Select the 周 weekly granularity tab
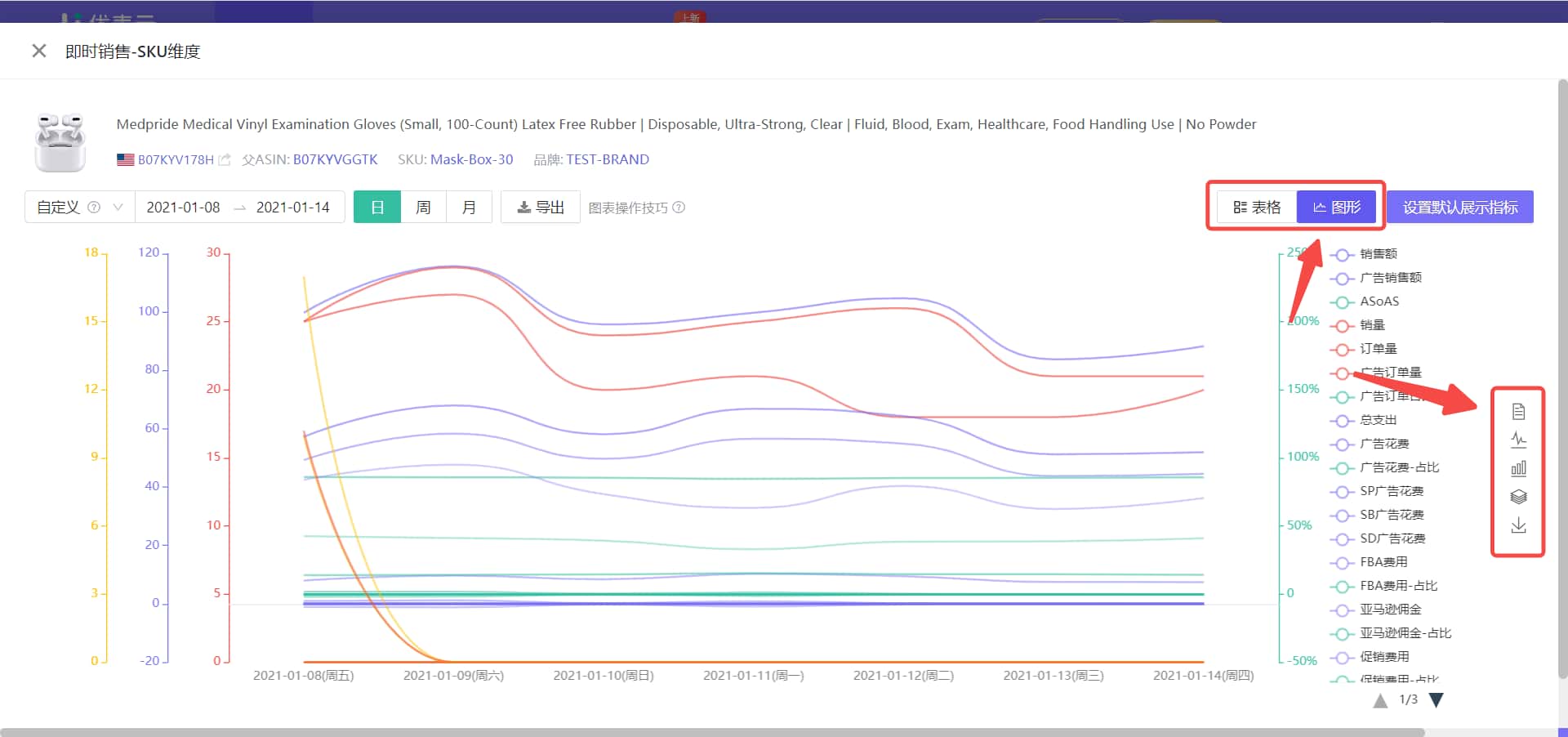Screen dimensions: 1568x737 tap(423, 208)
